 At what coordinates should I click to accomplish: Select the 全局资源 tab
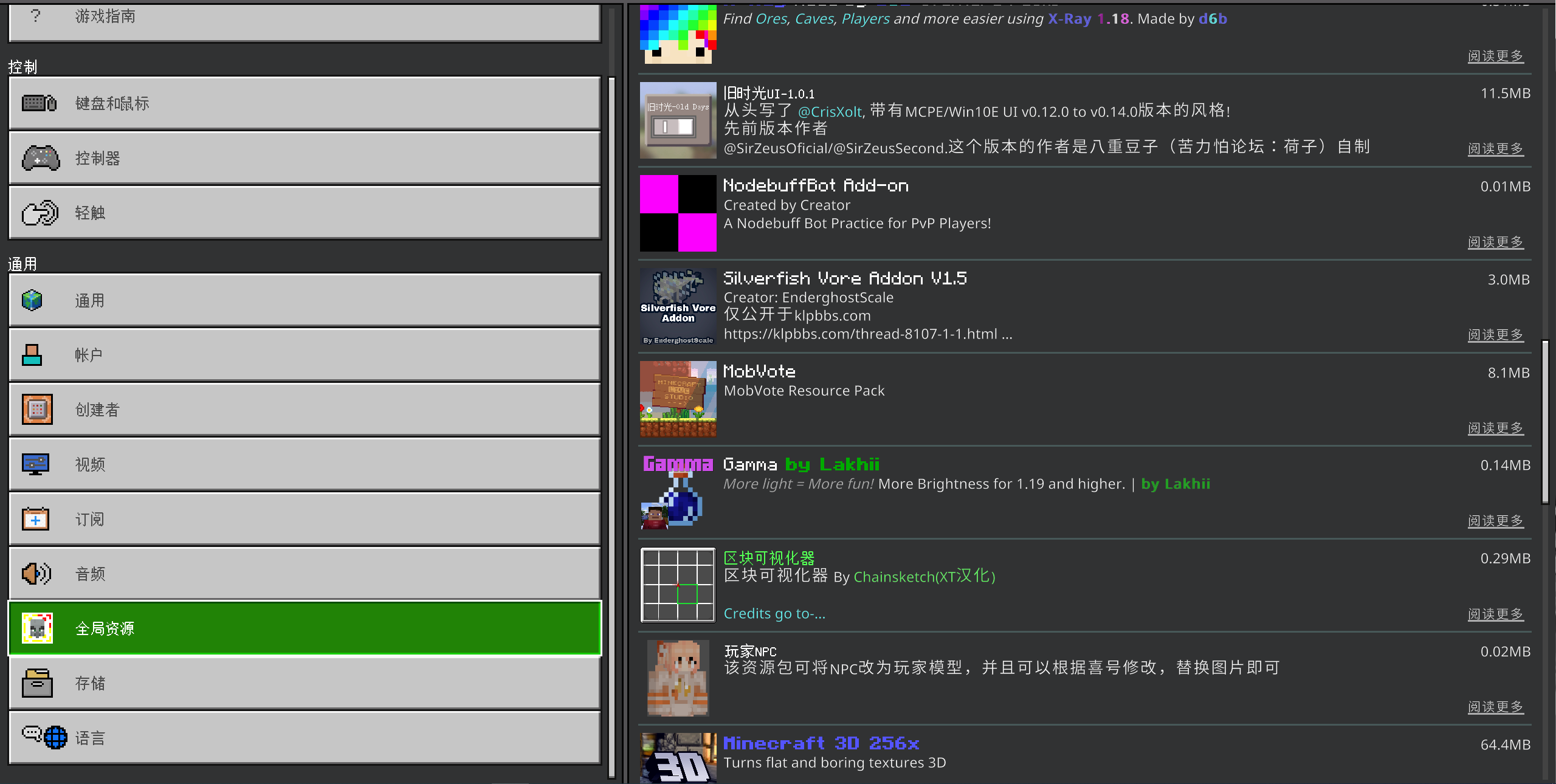click(305, 628)
